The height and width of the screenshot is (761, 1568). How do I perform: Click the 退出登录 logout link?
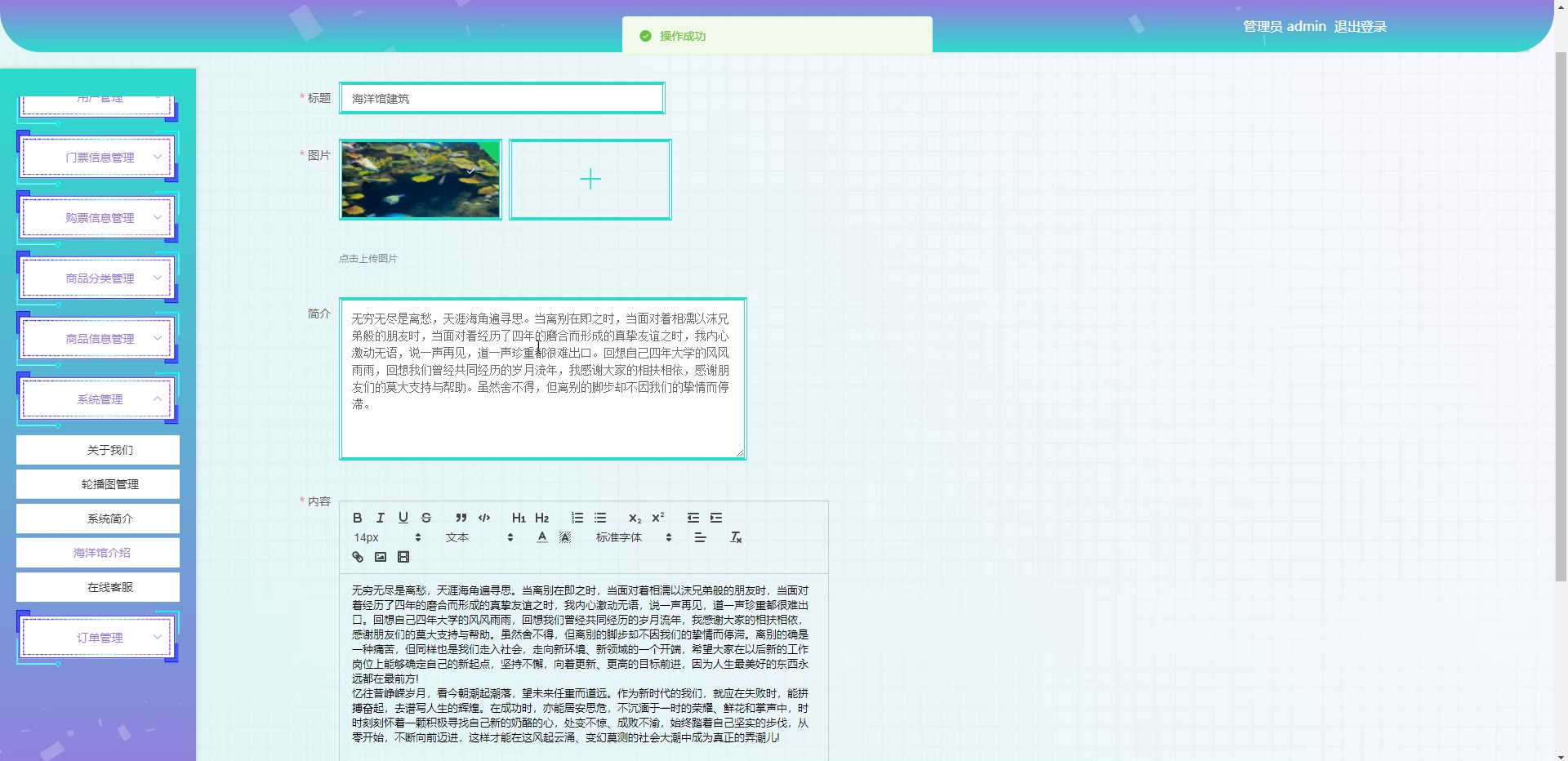(x=1360, y=26)
